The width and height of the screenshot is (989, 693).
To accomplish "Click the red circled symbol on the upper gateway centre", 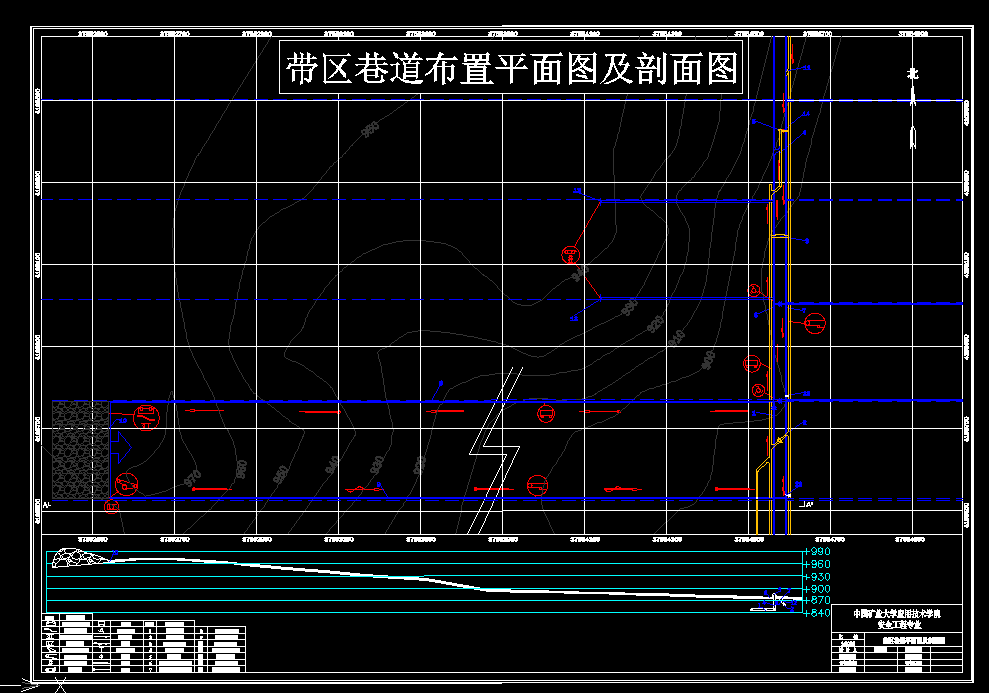I will point(546,414).
